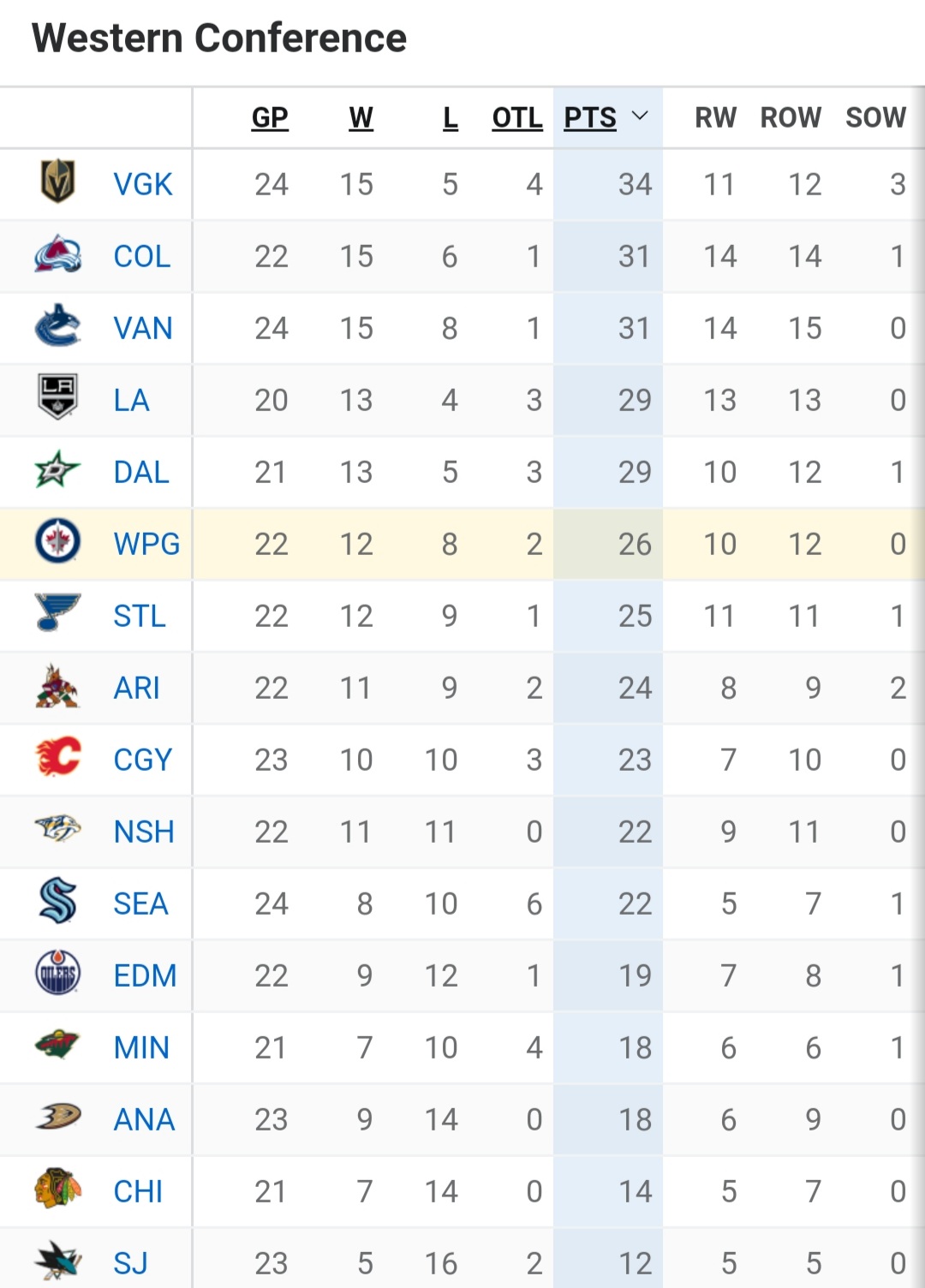925x1288 pixels.
Task: Select the Seattle Kraken logo
Action: tap(57, 901)
